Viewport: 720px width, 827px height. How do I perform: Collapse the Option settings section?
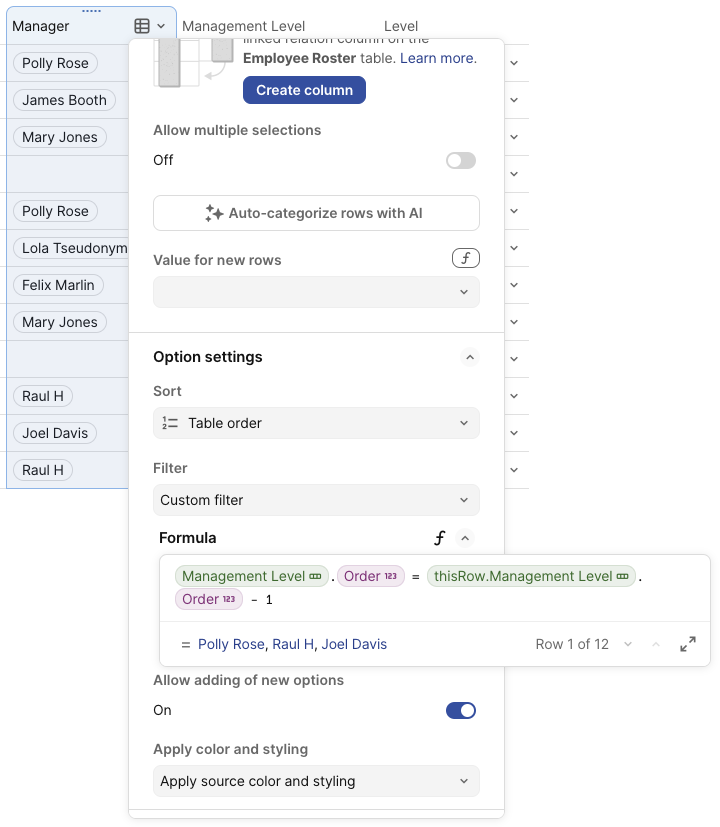[468, 357]
